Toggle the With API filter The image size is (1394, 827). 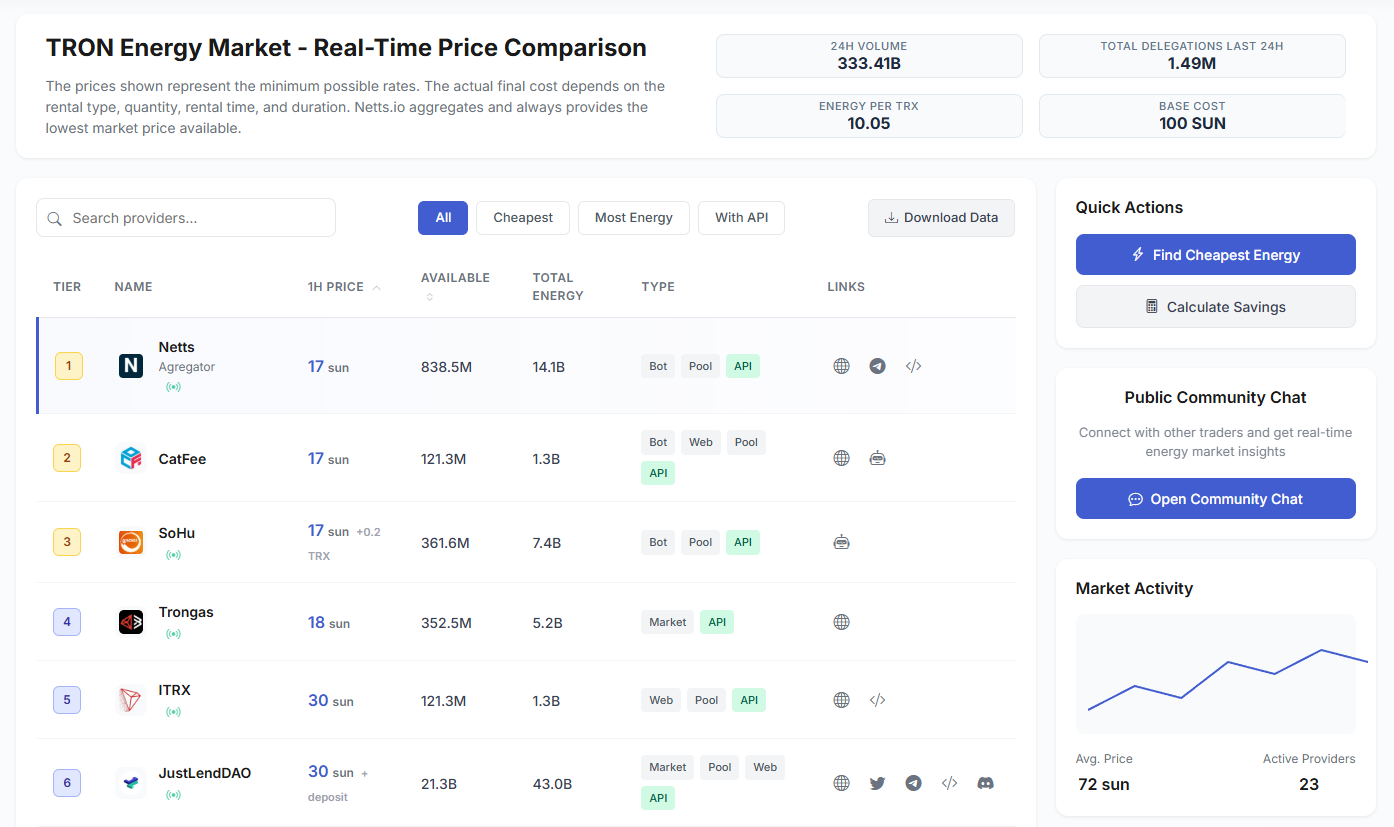pos(741,218)
